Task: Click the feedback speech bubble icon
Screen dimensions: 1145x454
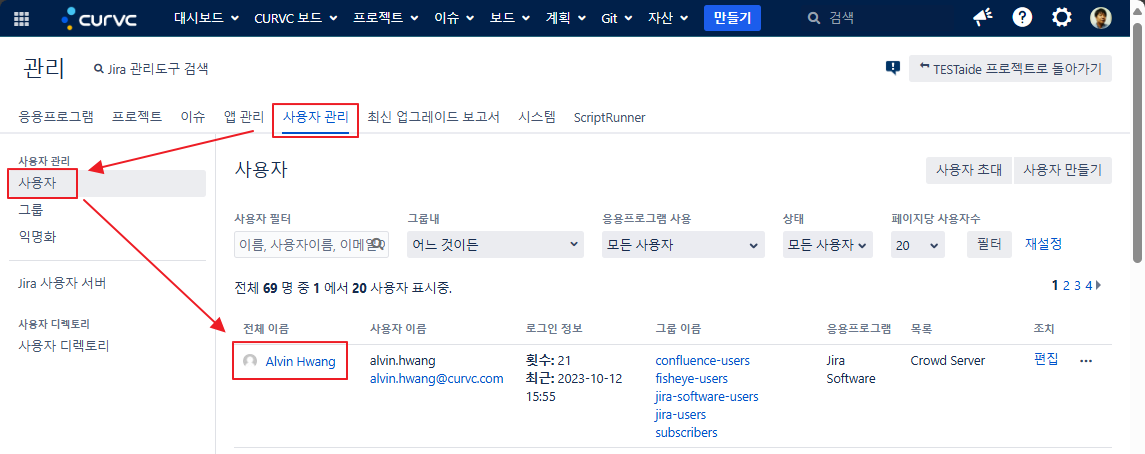Action: click(x=892, y=68)
